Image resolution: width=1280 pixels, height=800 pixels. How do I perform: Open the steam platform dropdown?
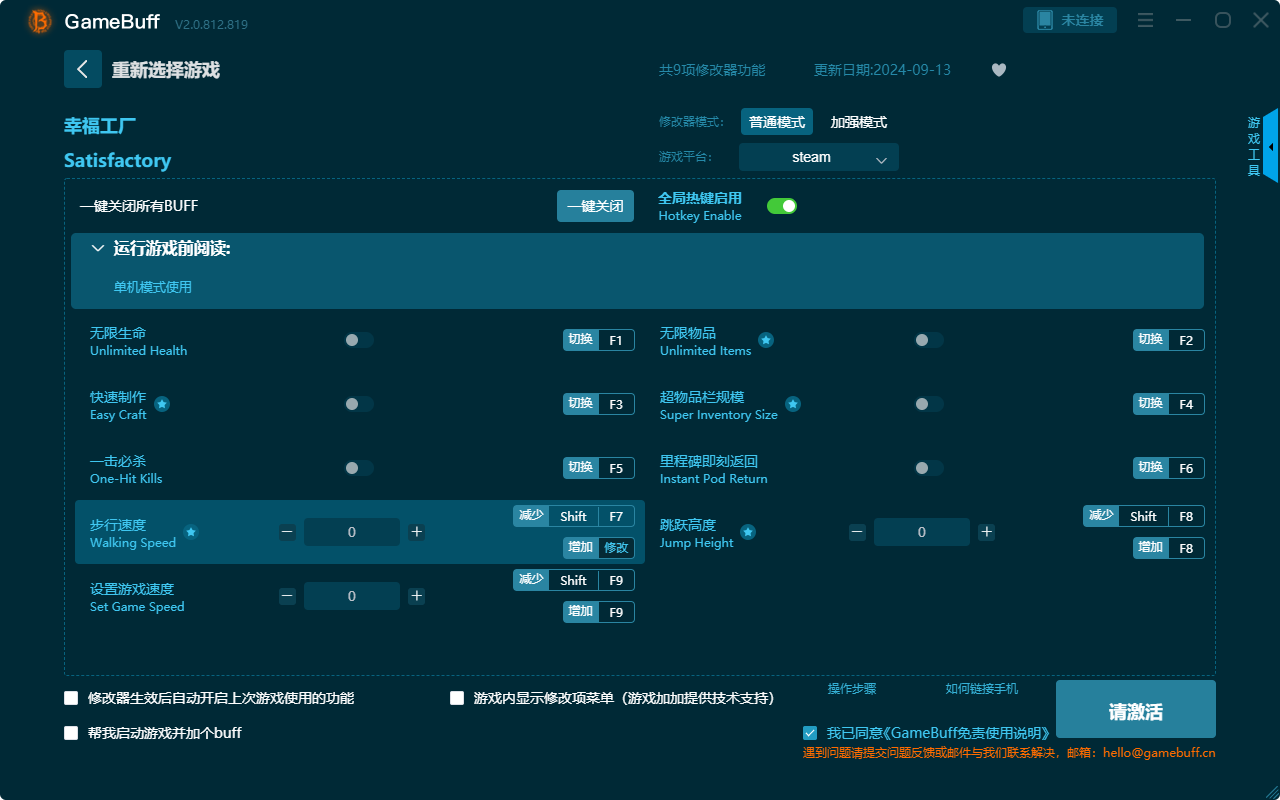click(x=818, y=157)
